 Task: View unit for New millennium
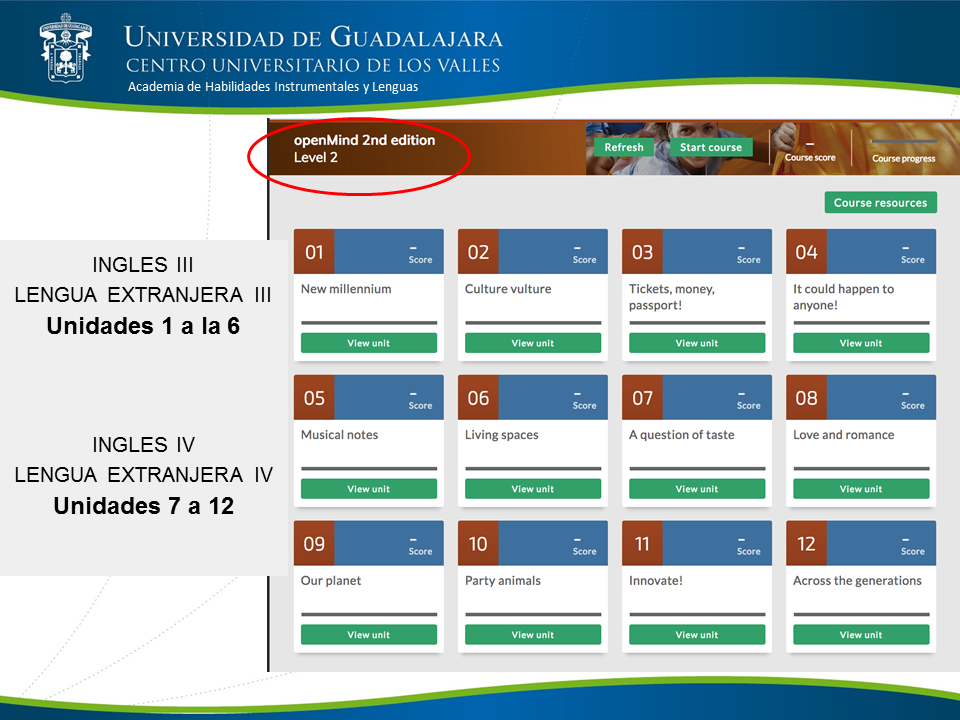click(369, 343)
